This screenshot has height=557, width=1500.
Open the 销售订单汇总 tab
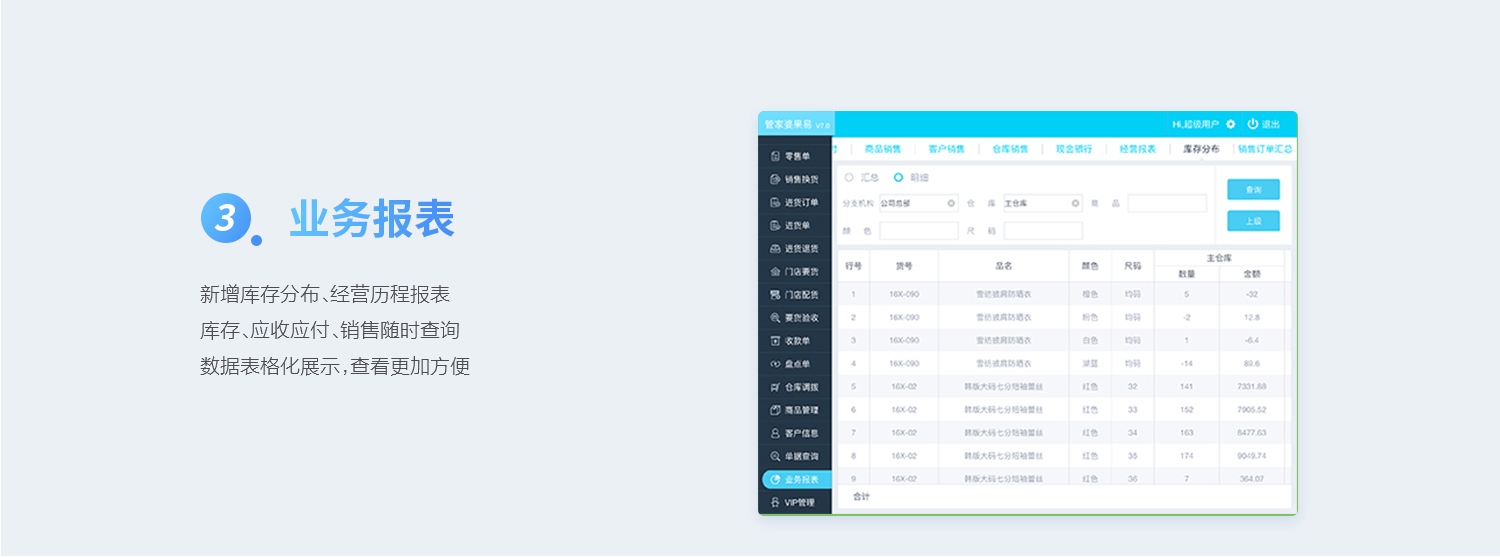tap(1265, 149)
